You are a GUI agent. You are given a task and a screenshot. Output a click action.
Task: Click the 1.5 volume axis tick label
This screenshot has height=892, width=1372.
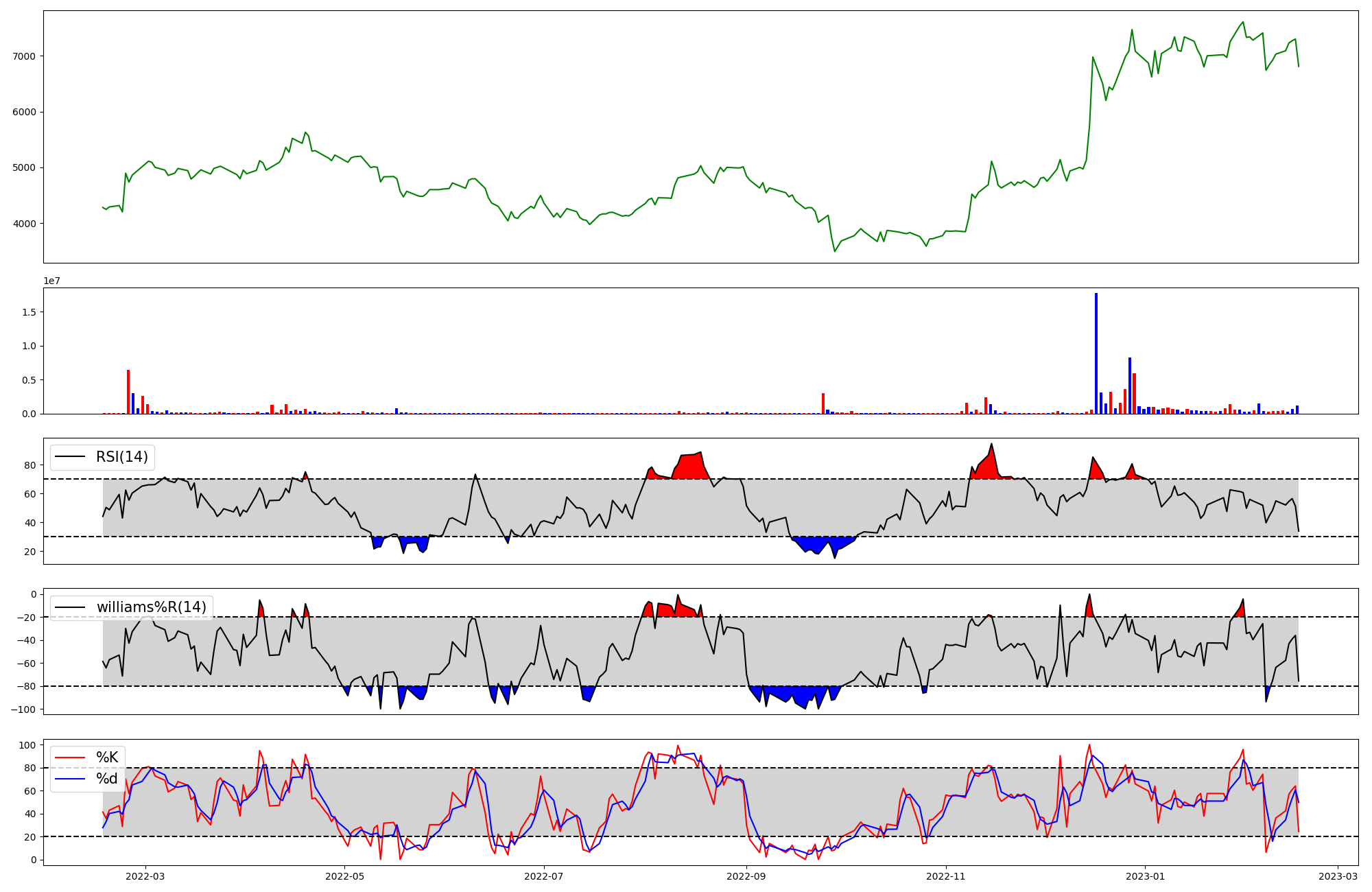coord(29,312)
